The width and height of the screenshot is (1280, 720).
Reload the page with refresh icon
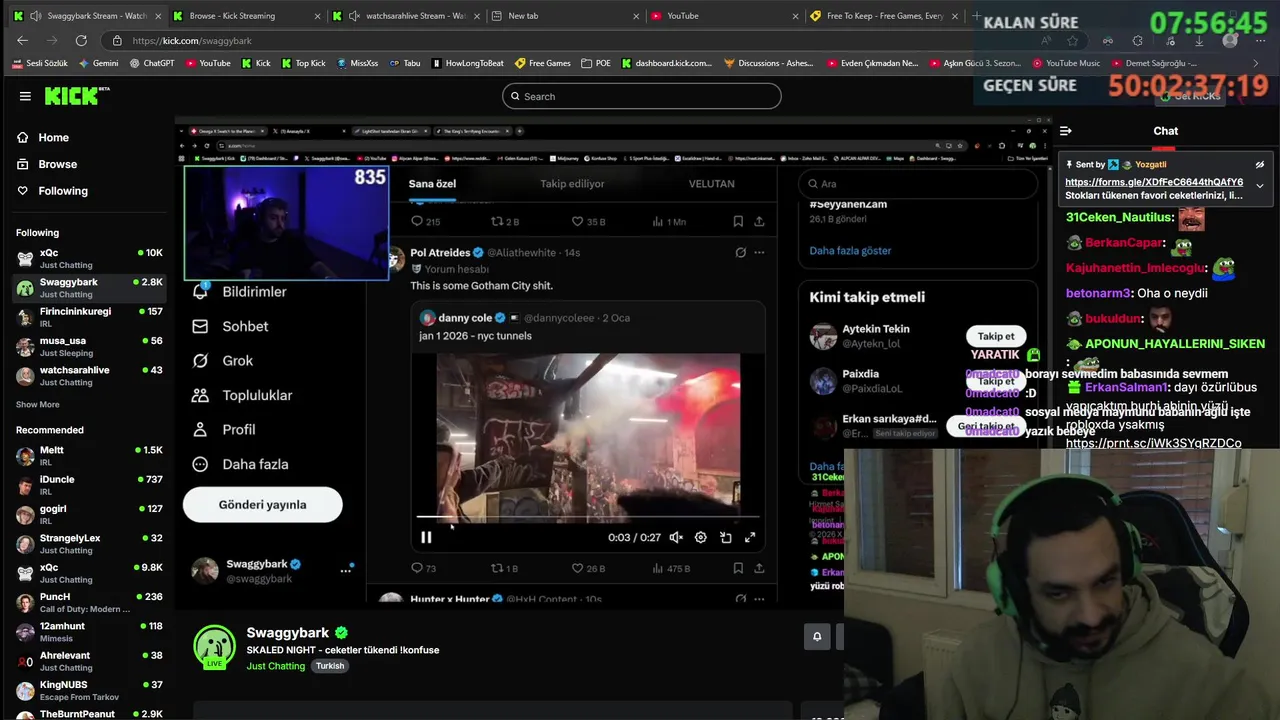81,41
